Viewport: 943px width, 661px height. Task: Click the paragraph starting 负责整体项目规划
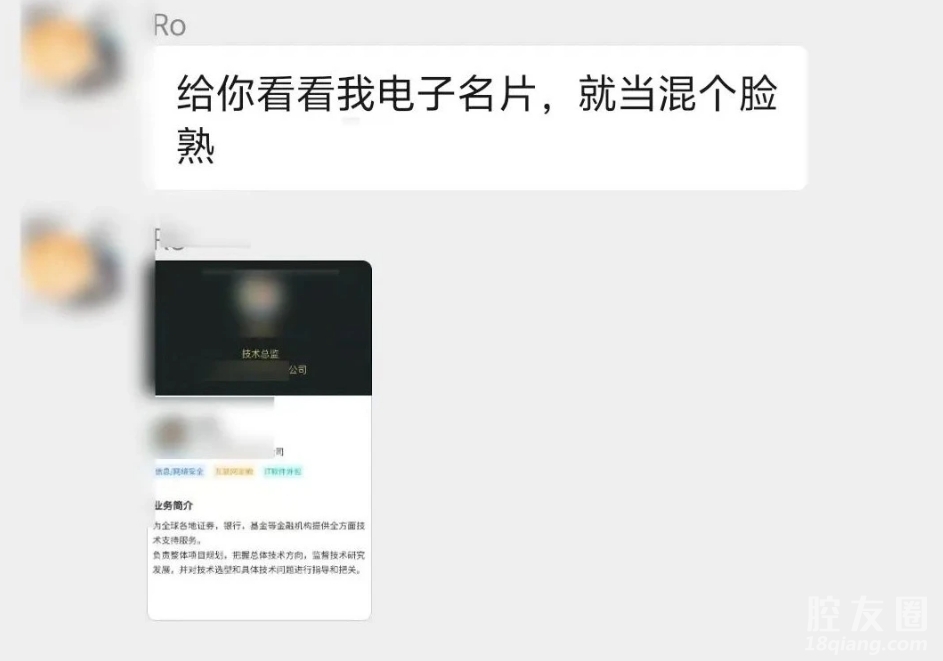pos(259,562)
